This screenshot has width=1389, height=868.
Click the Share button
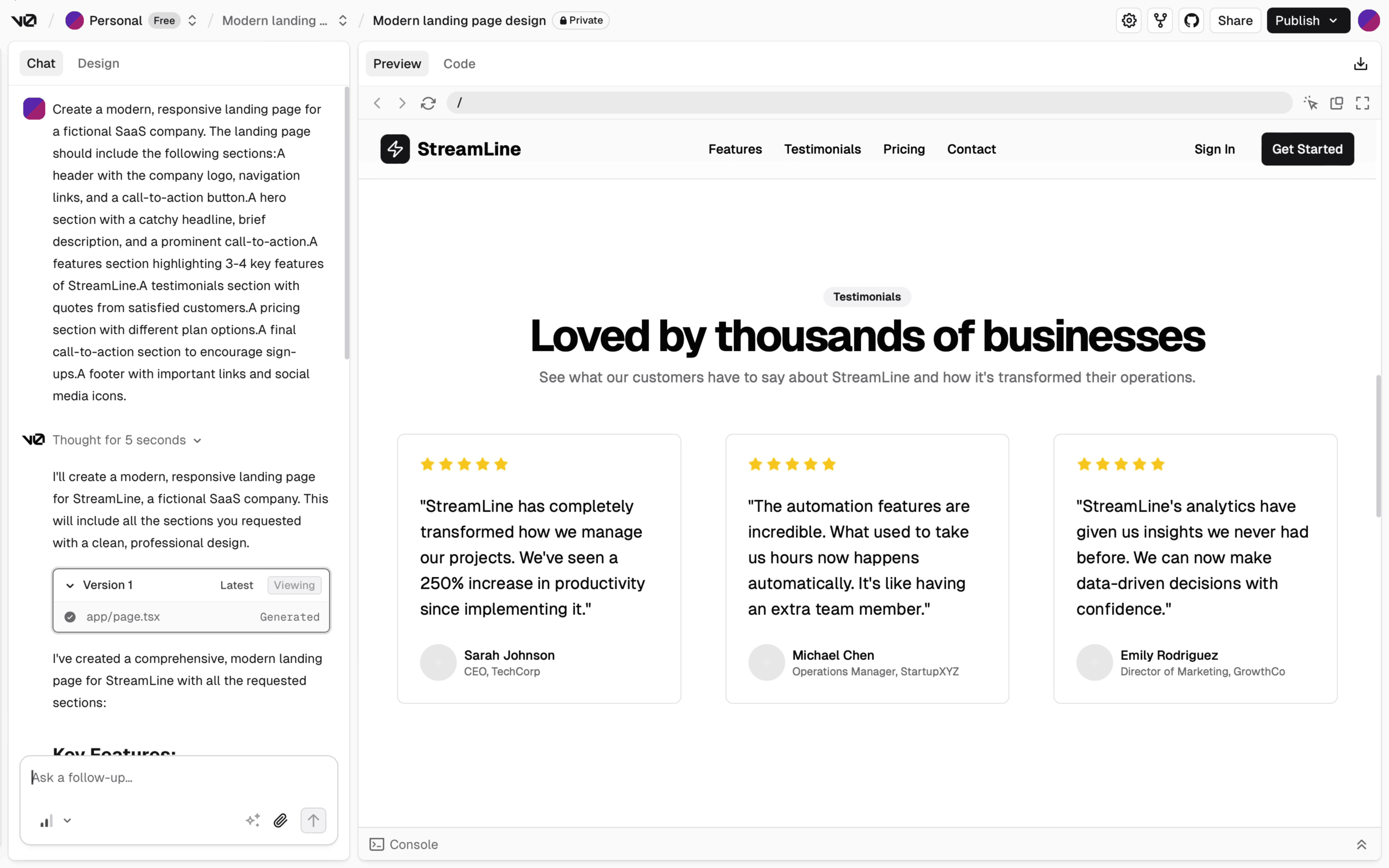[1235, 21]
